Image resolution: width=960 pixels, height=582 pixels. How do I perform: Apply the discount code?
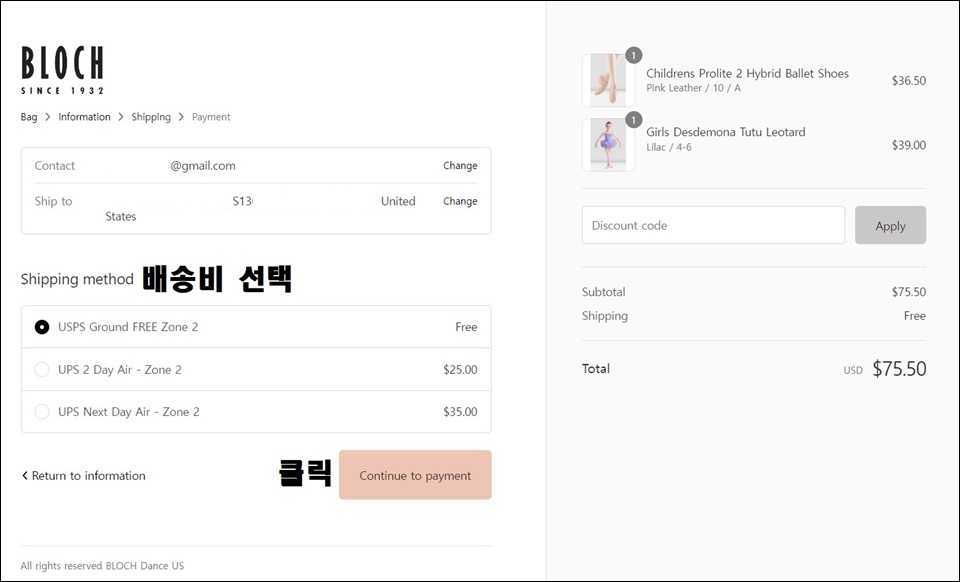(x=890, y=225)
